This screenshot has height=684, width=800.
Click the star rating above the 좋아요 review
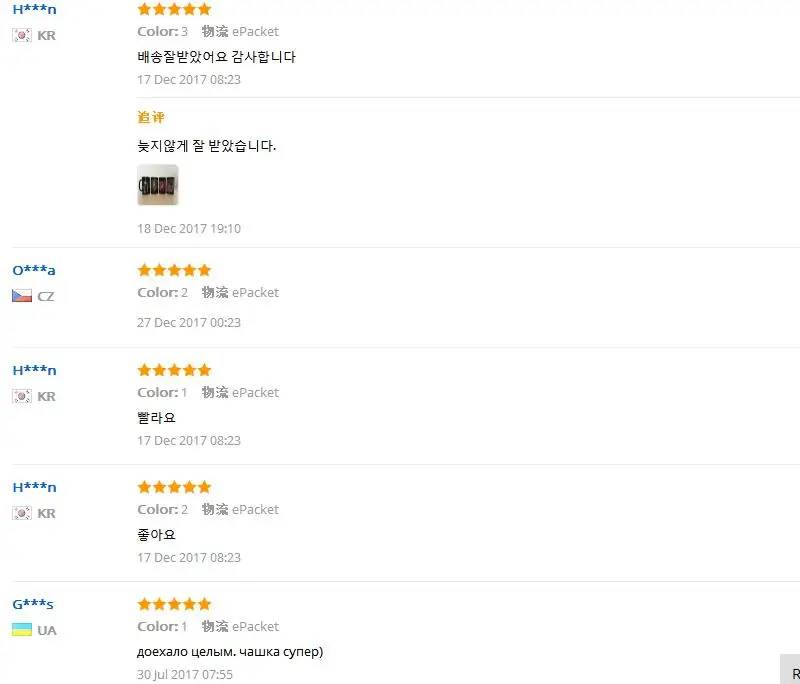[174, 487]
